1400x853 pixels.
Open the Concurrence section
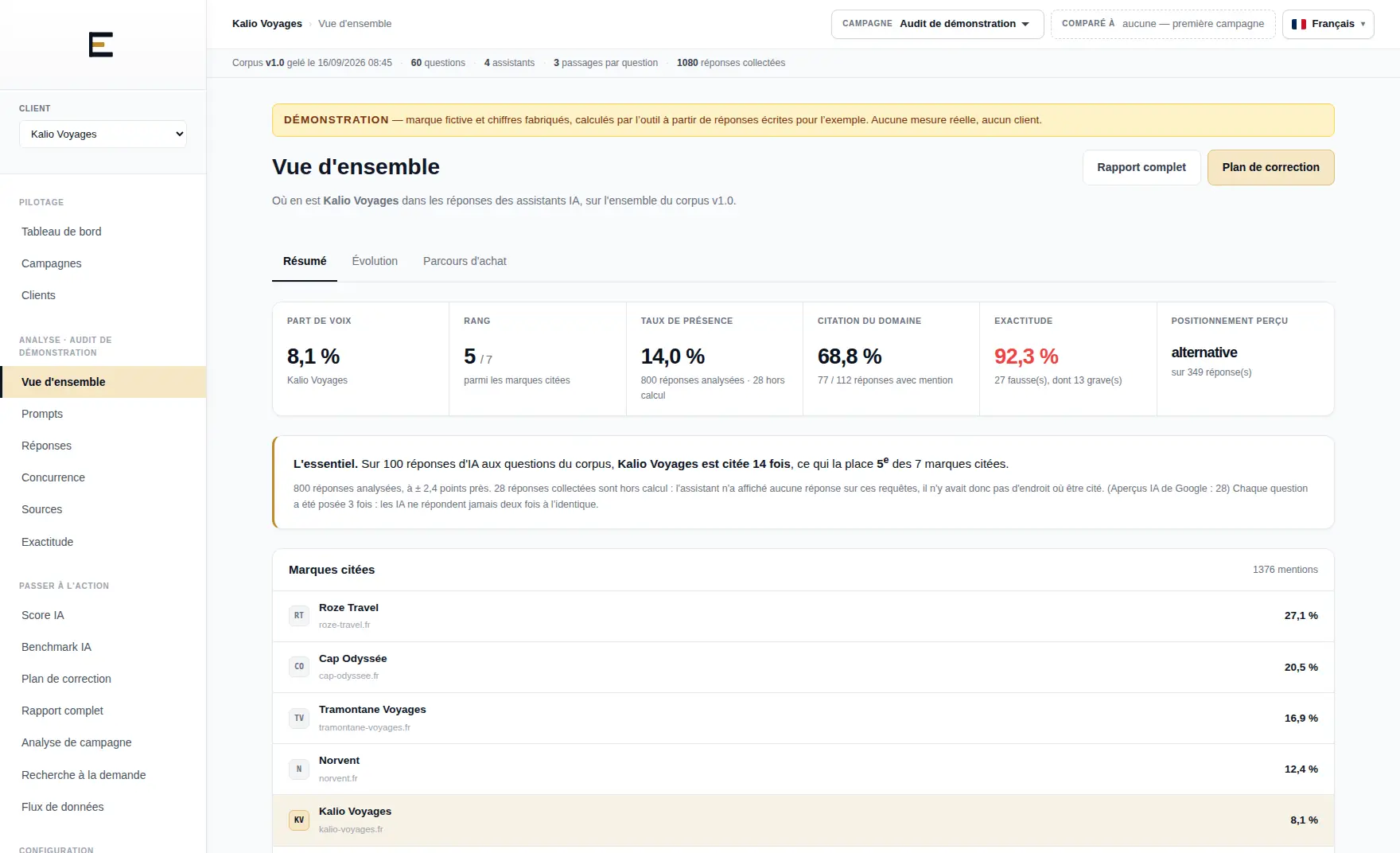click(103, 477)
